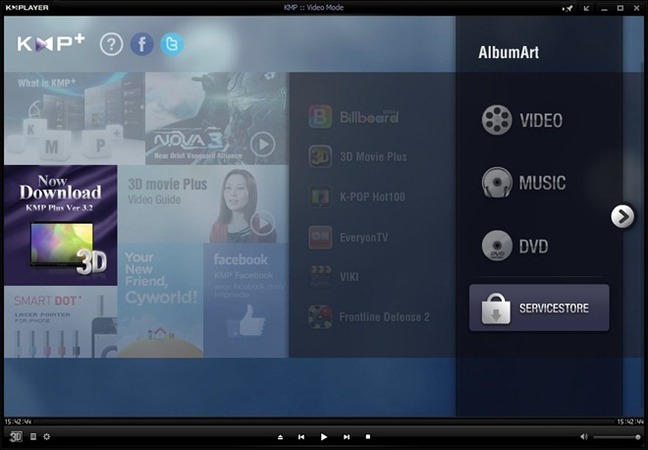Click the AlbumArt heading
The width and height of the screenshot is (648, 450).
(x=509, y=52)
